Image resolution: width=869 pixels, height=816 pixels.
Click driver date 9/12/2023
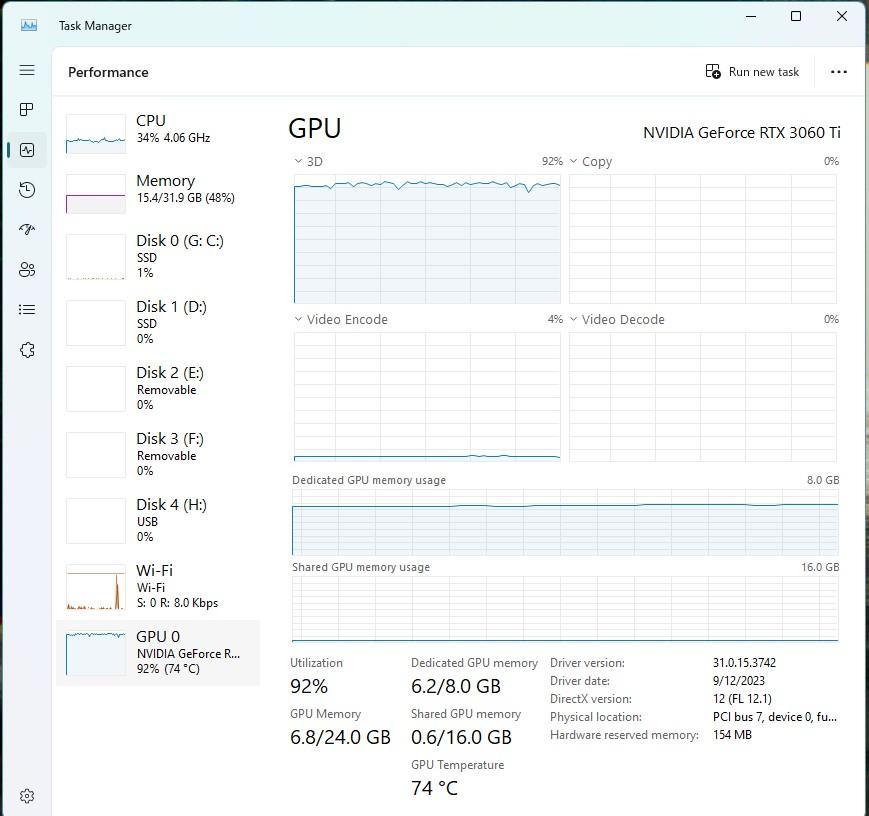(x=739, y=681)
